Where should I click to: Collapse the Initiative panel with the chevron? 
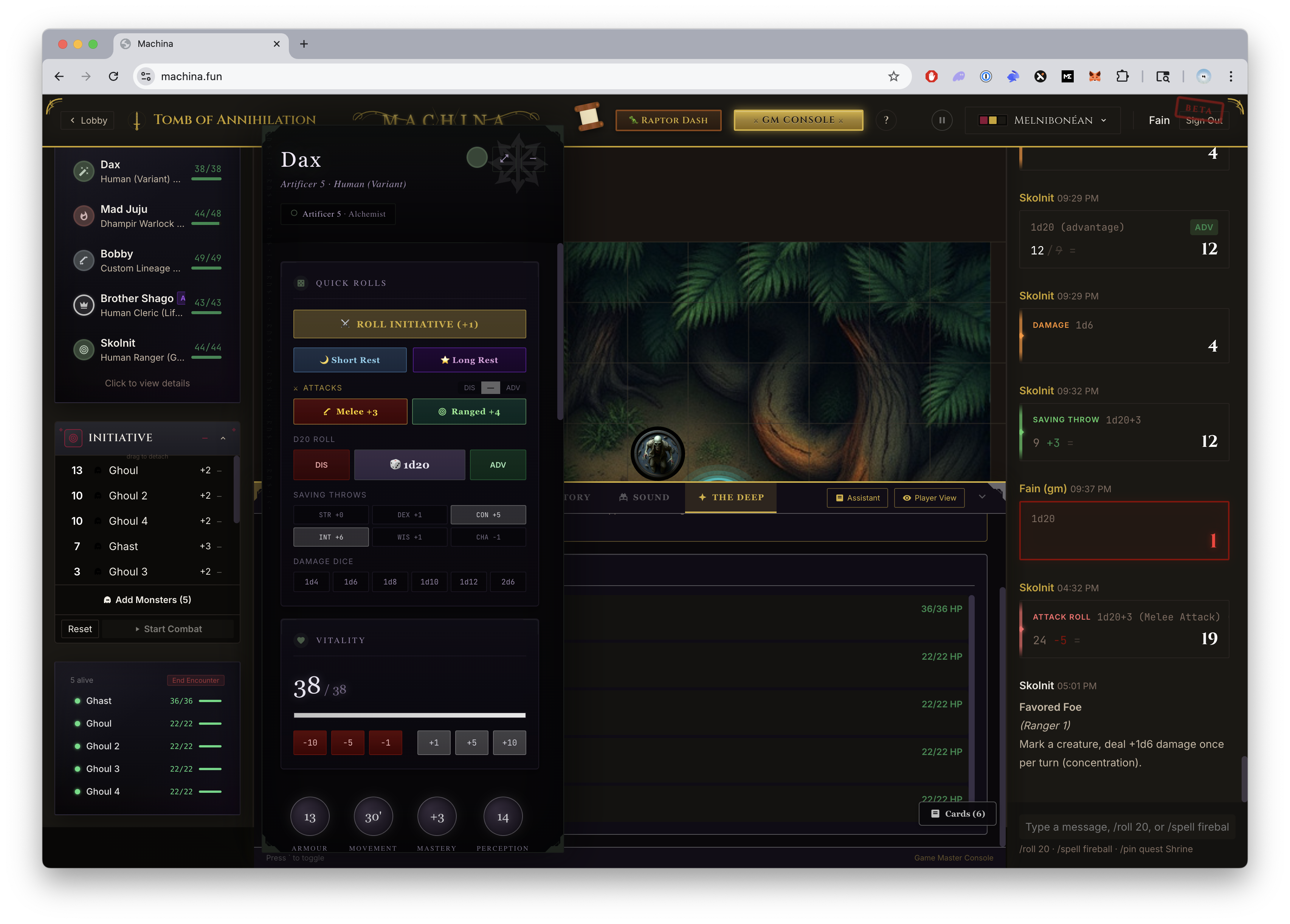(223, 438)
